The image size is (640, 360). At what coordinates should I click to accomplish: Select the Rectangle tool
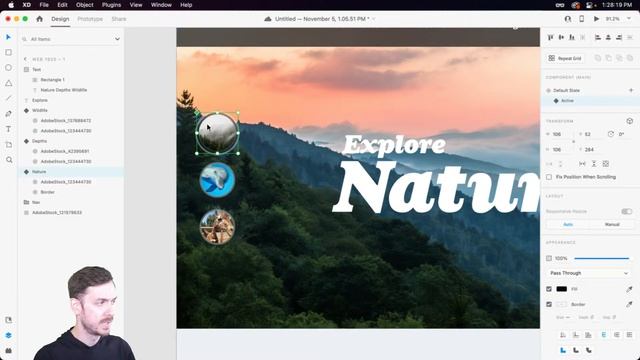click(9, 52)
